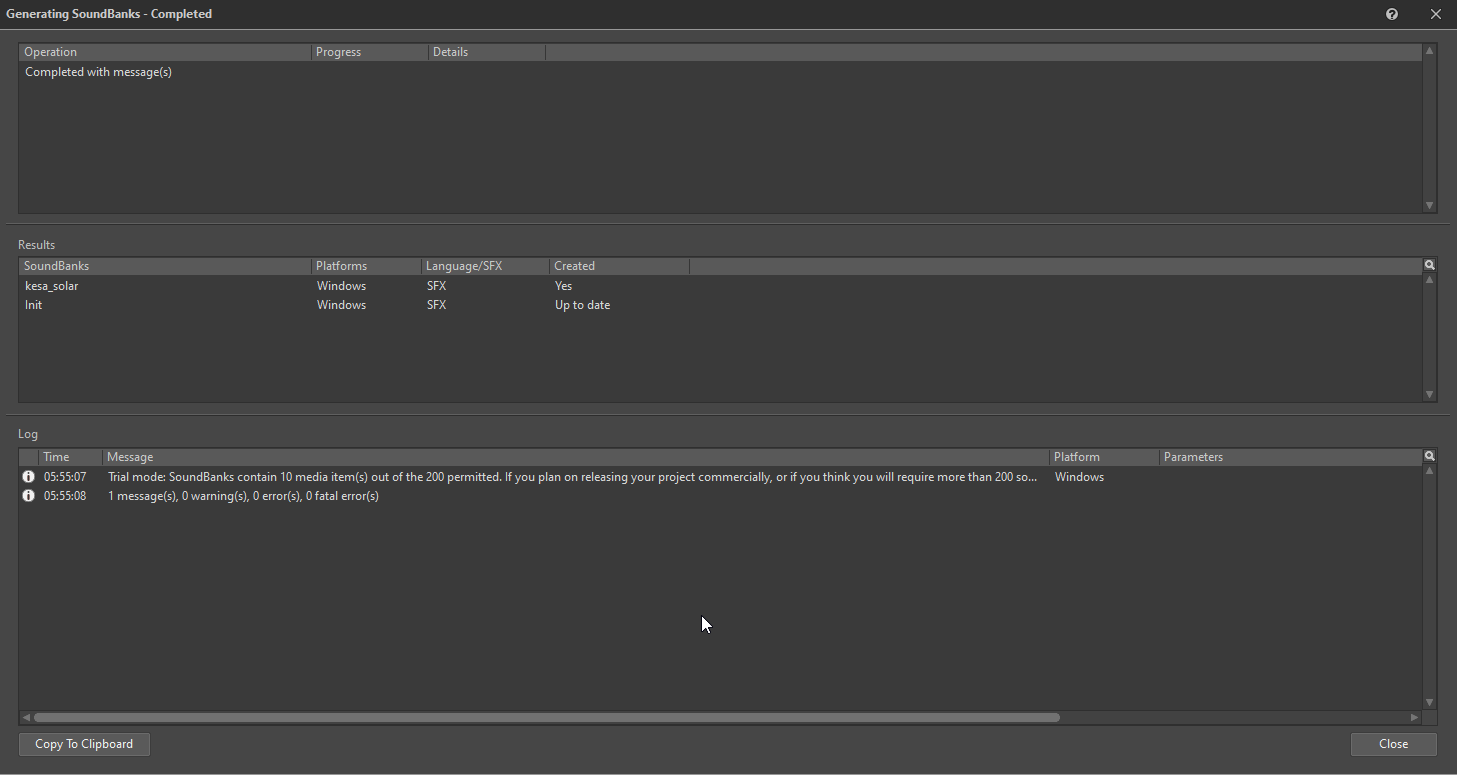Select the Trial mode log message row

572,477
